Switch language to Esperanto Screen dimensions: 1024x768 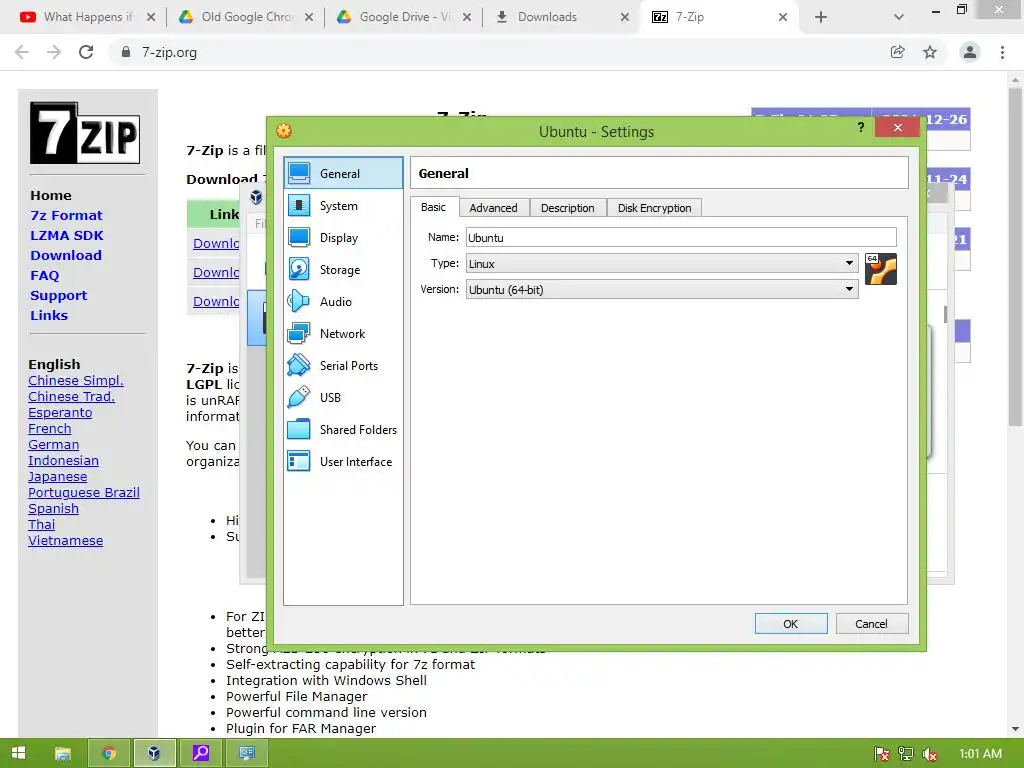coord(60,413)
